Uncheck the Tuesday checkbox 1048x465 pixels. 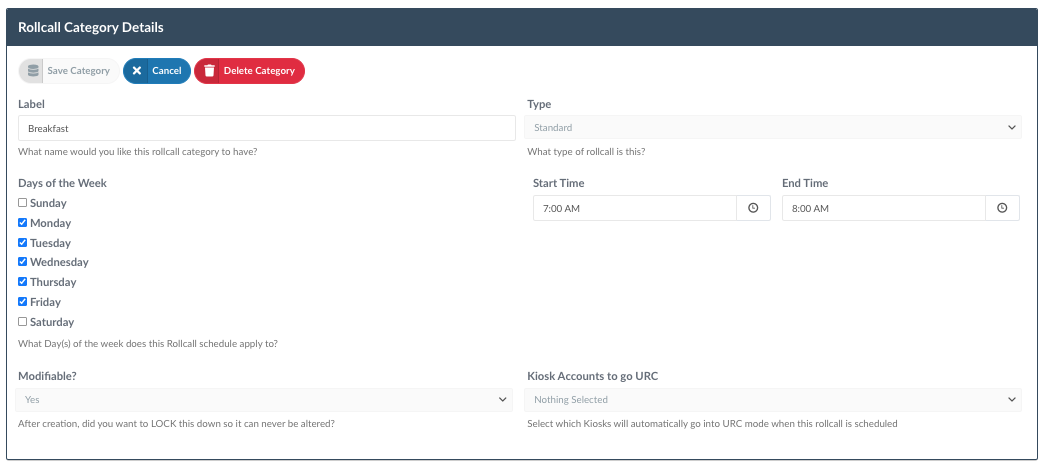click(23, 243)
